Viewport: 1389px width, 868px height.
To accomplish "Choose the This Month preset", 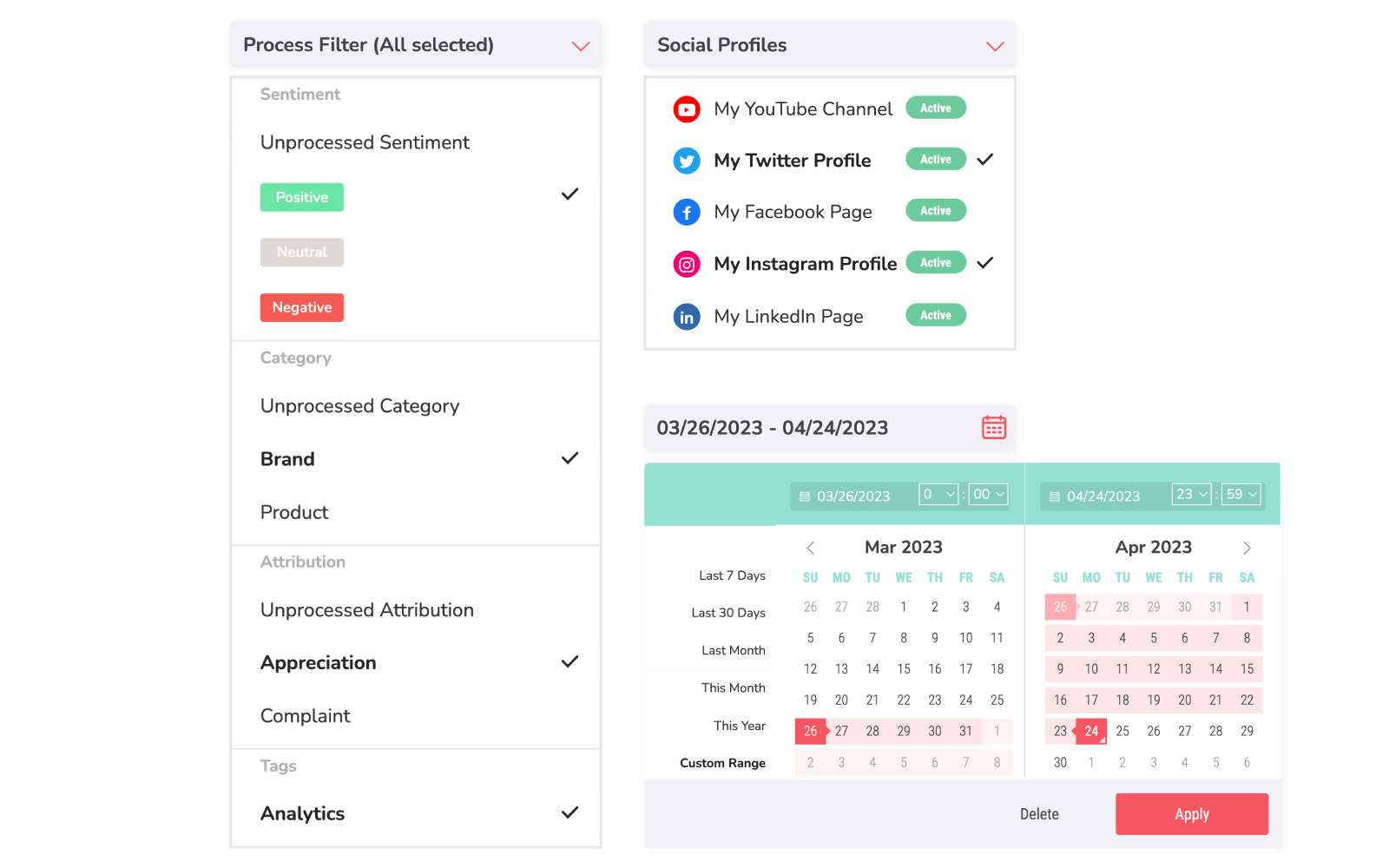I will click(x=734, y=688).
